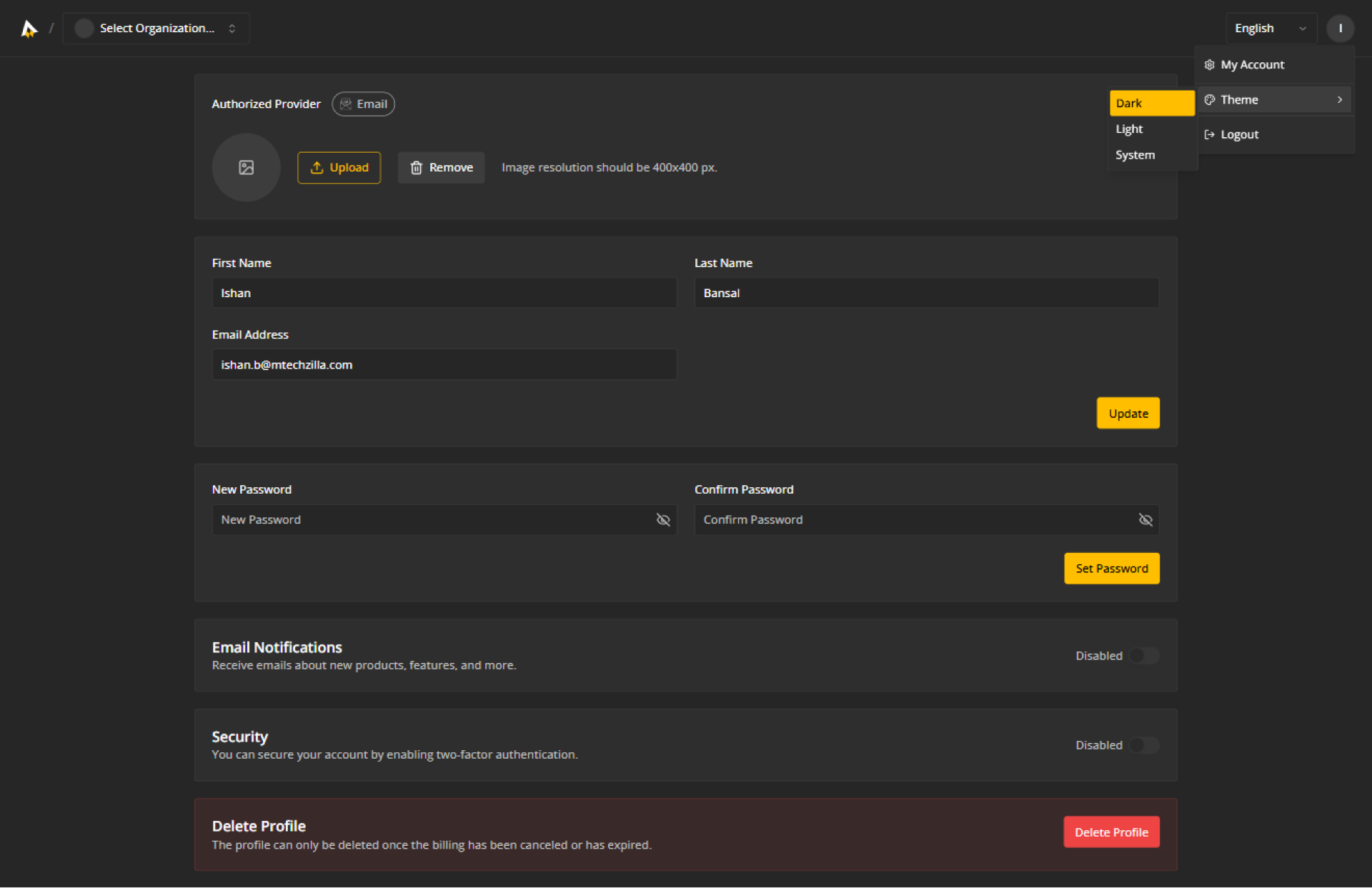The width and height of the screenshot is (1372, 888).
Task: Click the app logo in top-left corner
Action: (29, 29)
